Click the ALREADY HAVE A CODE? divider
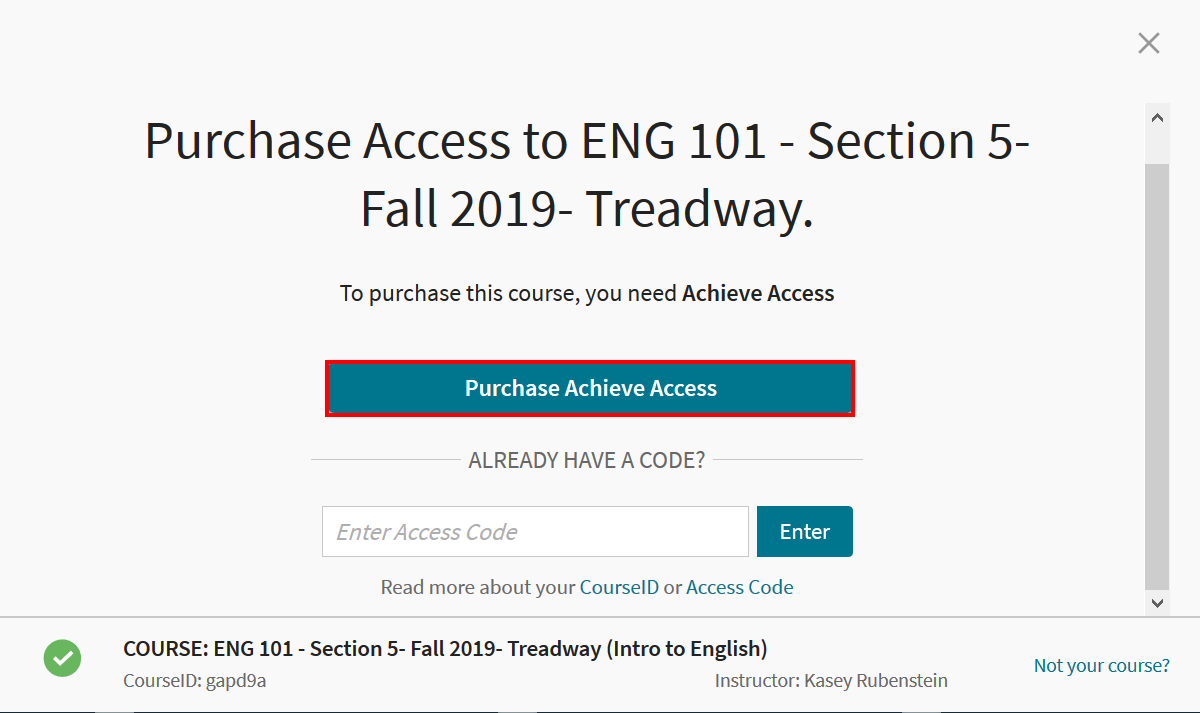 coord(587,459)
